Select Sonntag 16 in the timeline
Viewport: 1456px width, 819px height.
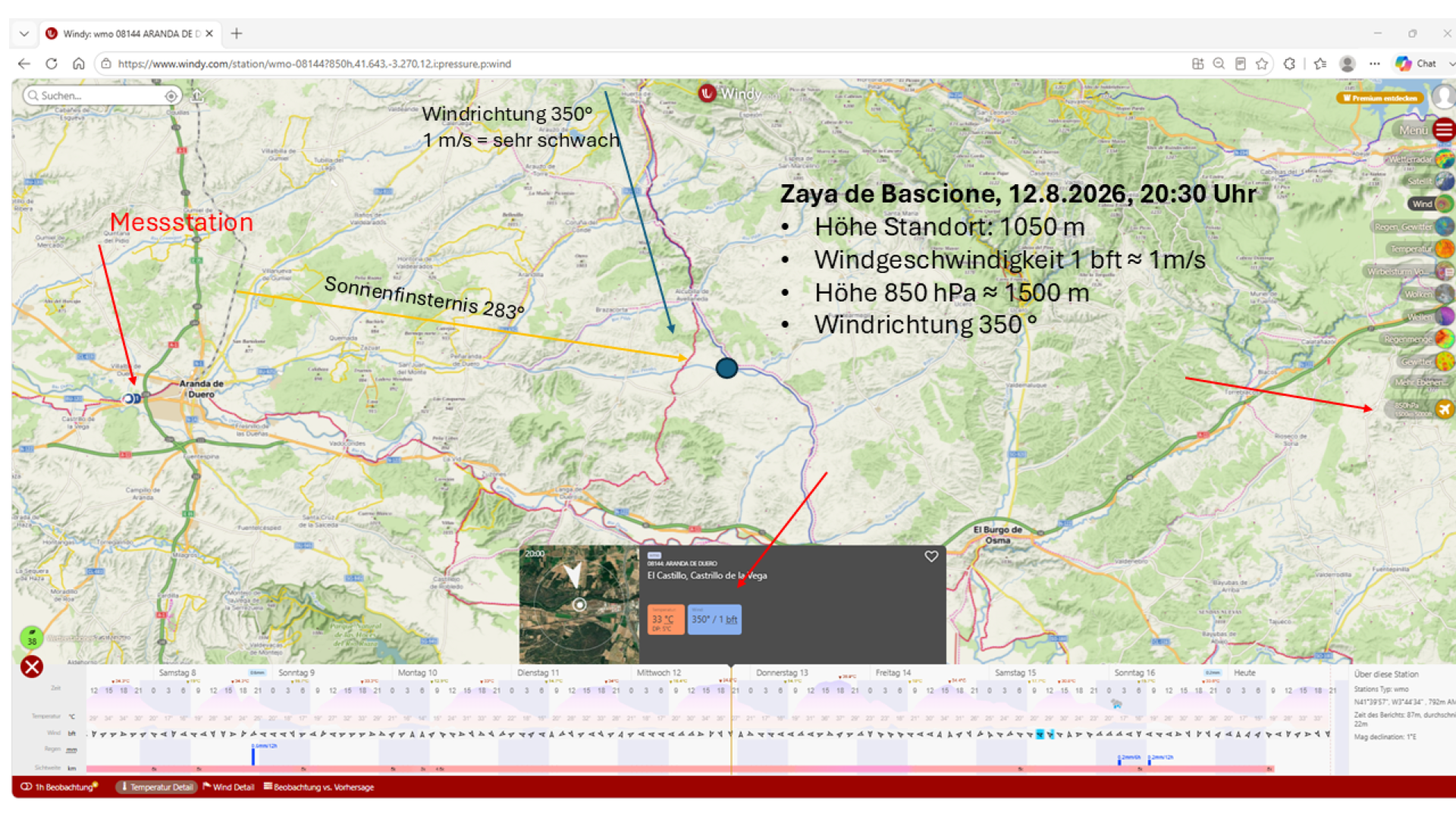point(1134,673)
